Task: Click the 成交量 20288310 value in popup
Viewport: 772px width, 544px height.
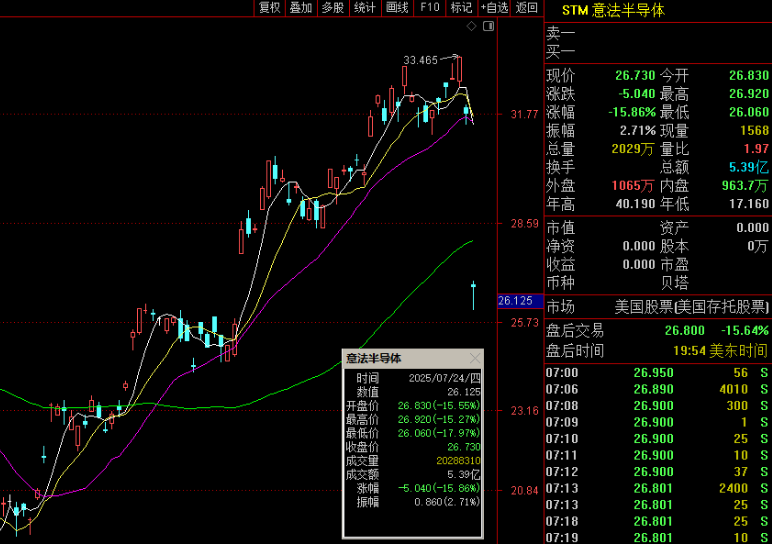Action: (458, 461)
